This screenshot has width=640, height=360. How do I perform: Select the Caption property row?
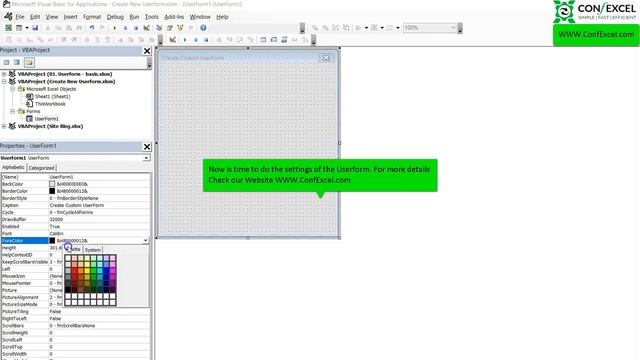tap(76, 205)
